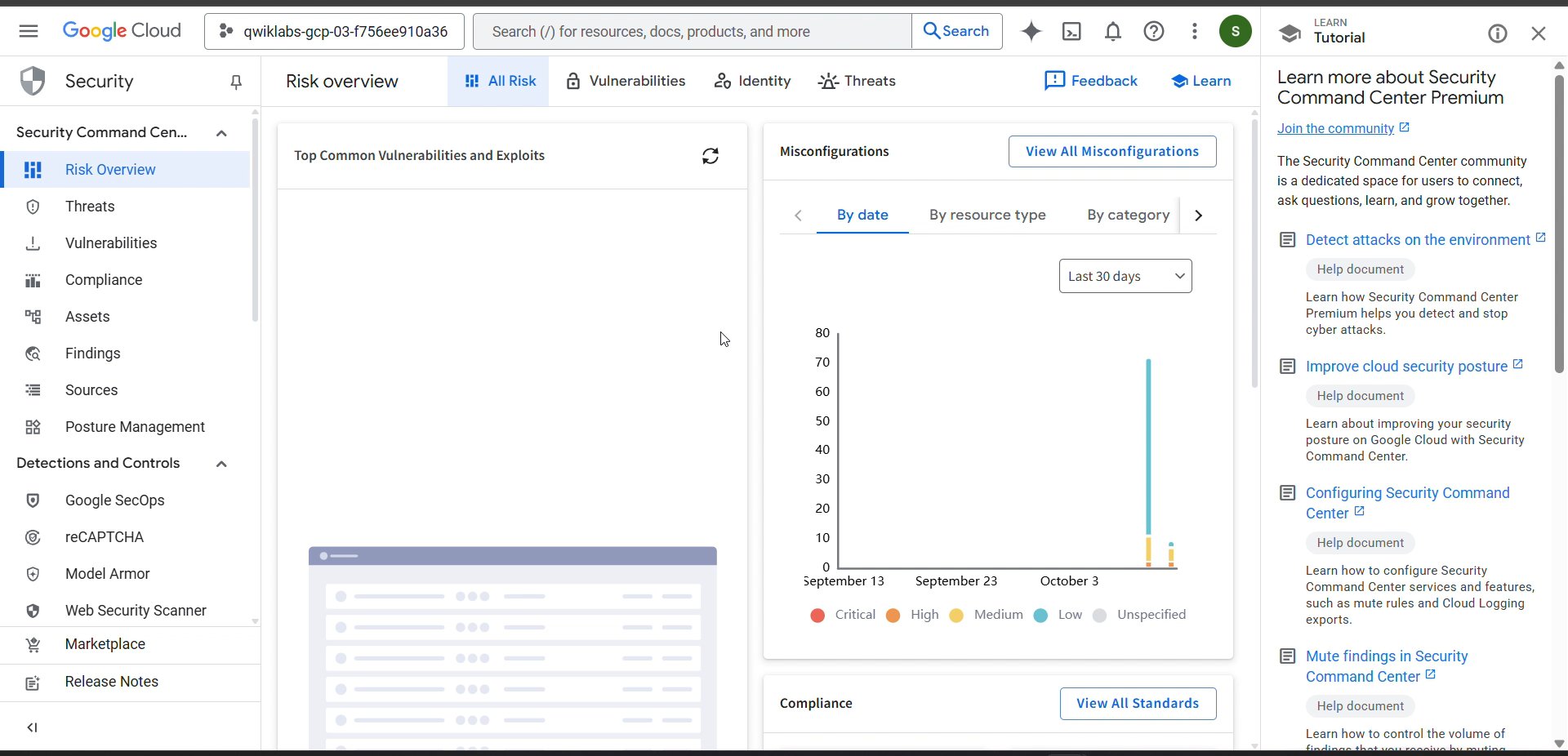Switch to the Threats top tab
The height and width of the screenshot is (756, 1568).
click(857, 81)
